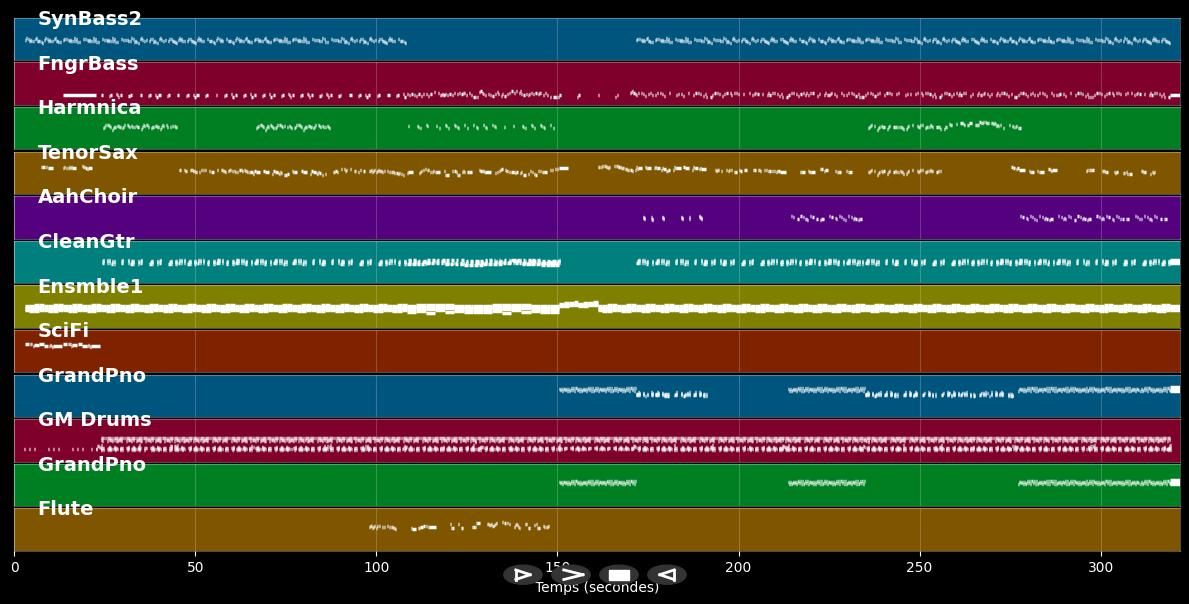This screenshot has height=604, width=1189.
Task: Click the CleanGtr track label
Action: coord(86,242)
